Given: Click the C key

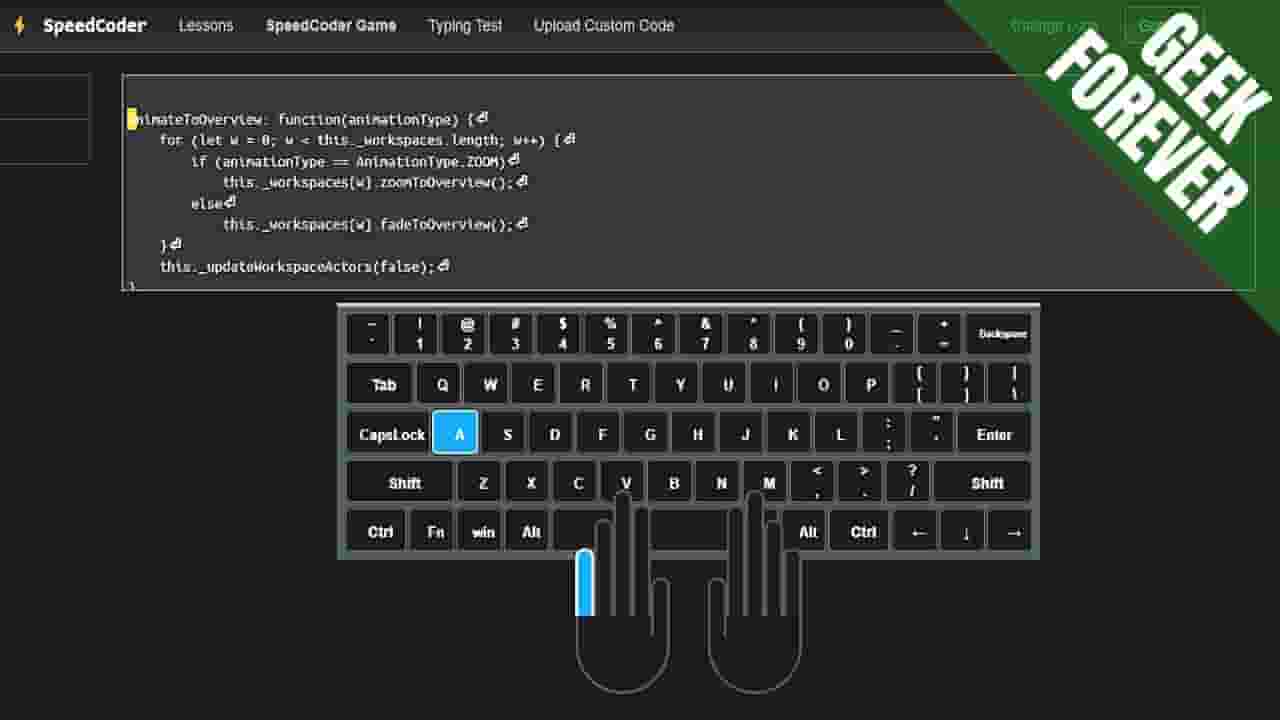Looking at the screenshot, I should 576,482.
